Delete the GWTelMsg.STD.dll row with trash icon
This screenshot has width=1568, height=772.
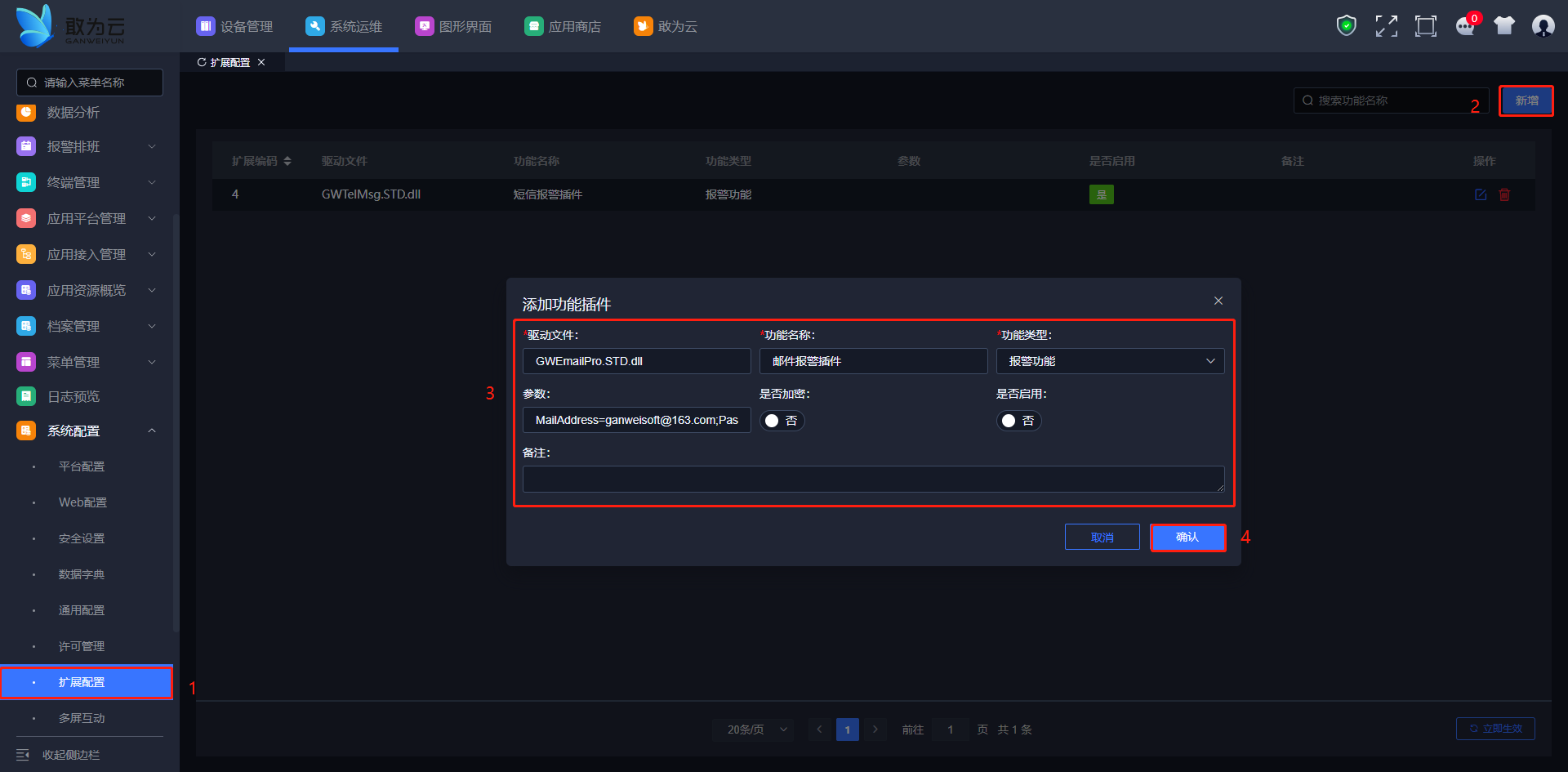click(1504, 194)
